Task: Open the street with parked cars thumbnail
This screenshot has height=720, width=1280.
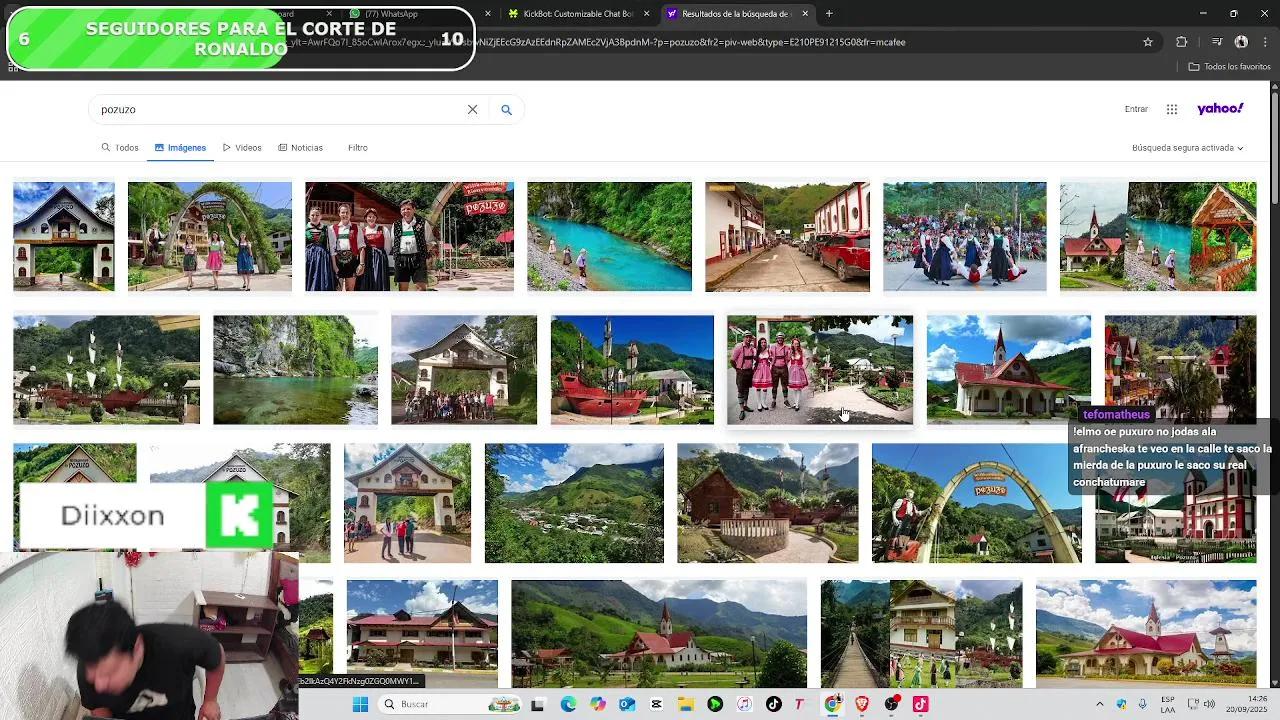Action: point(787,237)
